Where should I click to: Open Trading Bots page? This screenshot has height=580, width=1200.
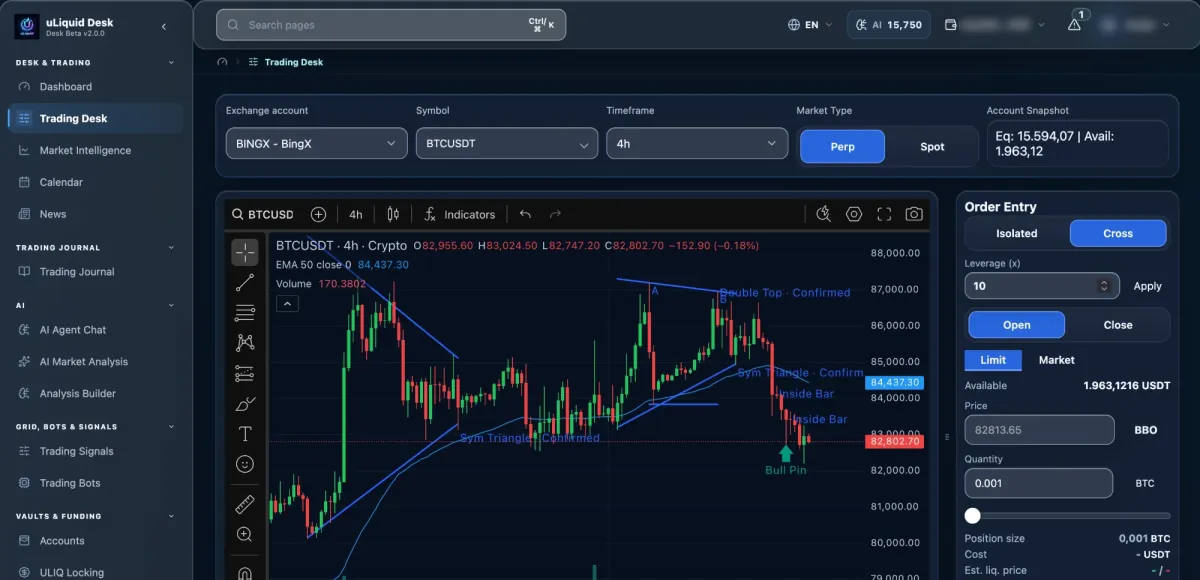point(70,483)
